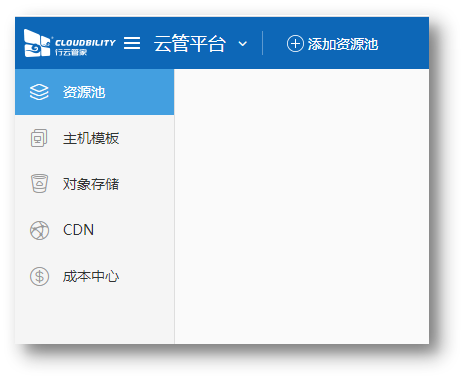
Task: Navigate to 成本中心
Action: [94, 276]
